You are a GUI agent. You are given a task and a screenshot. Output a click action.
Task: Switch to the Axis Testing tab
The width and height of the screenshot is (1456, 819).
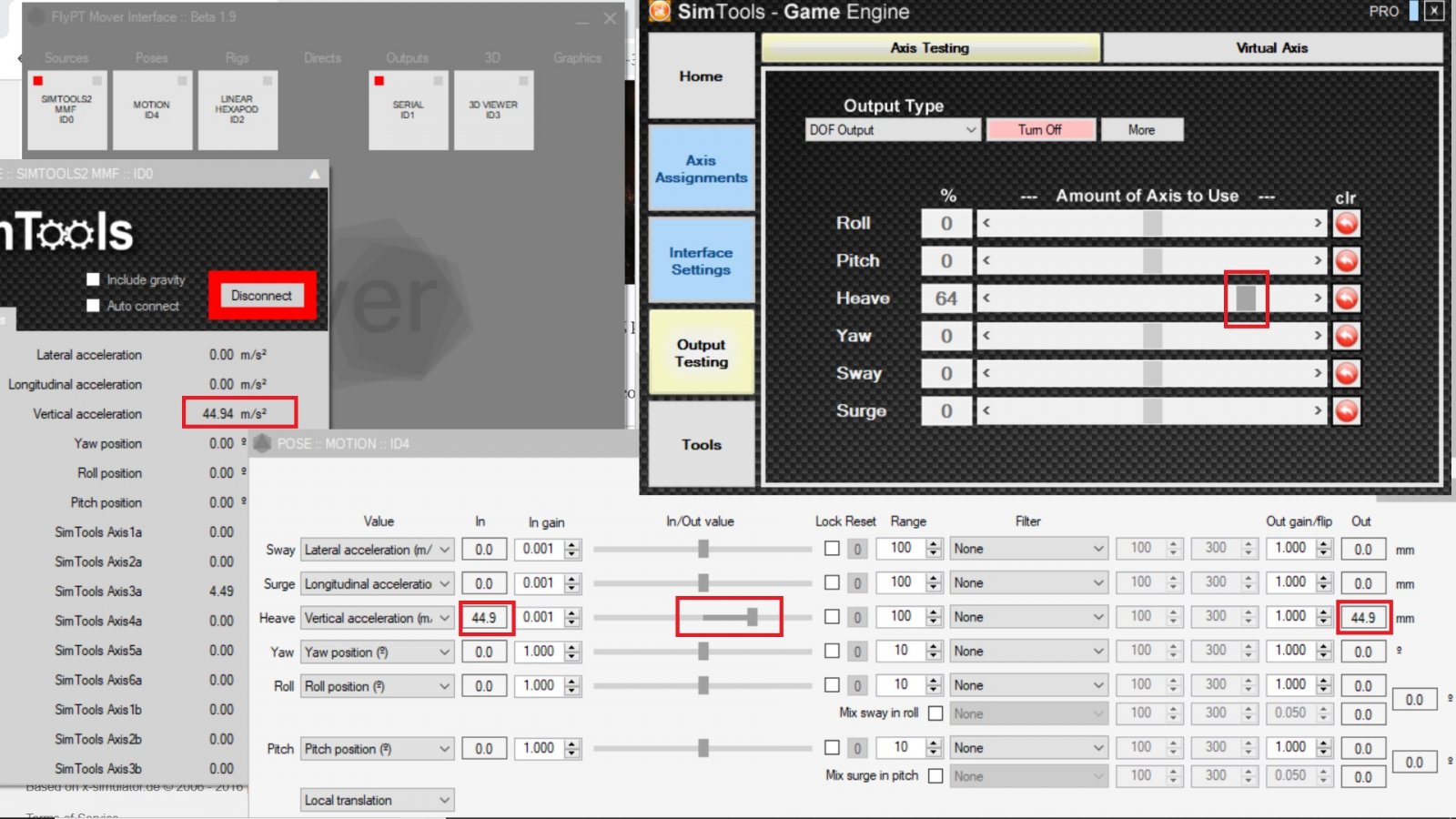click(x=930, y=48)
